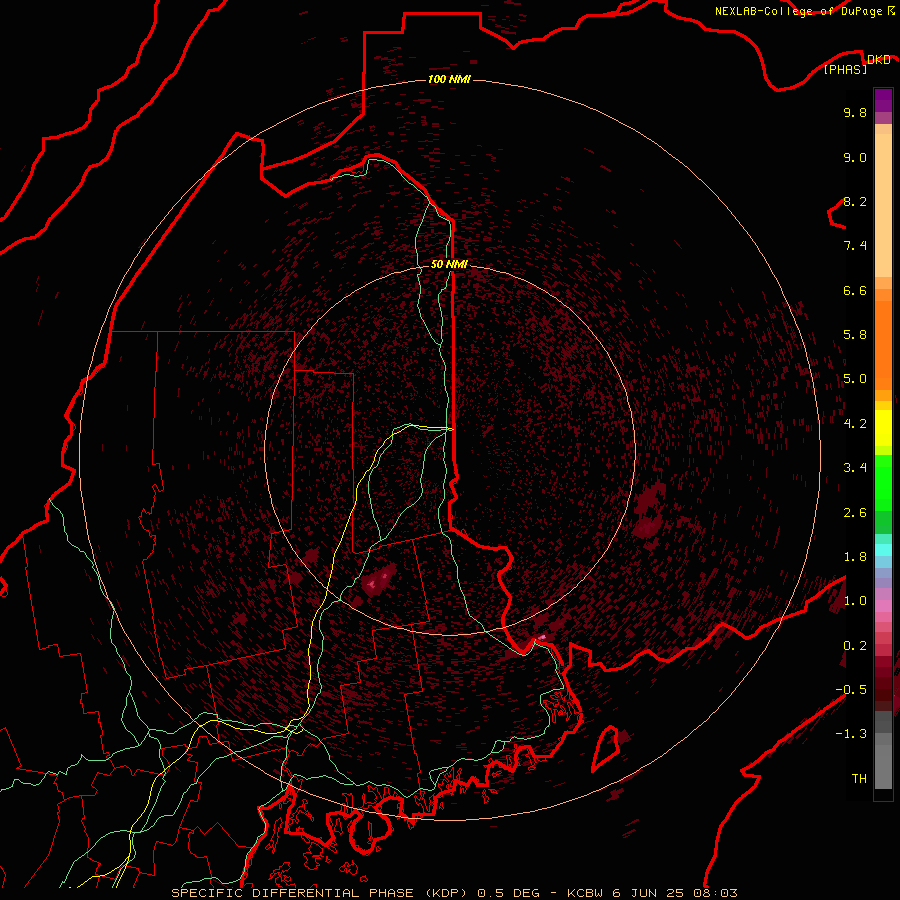
Task: Pick the cyan color bar segment
Action: coord(883,550)
